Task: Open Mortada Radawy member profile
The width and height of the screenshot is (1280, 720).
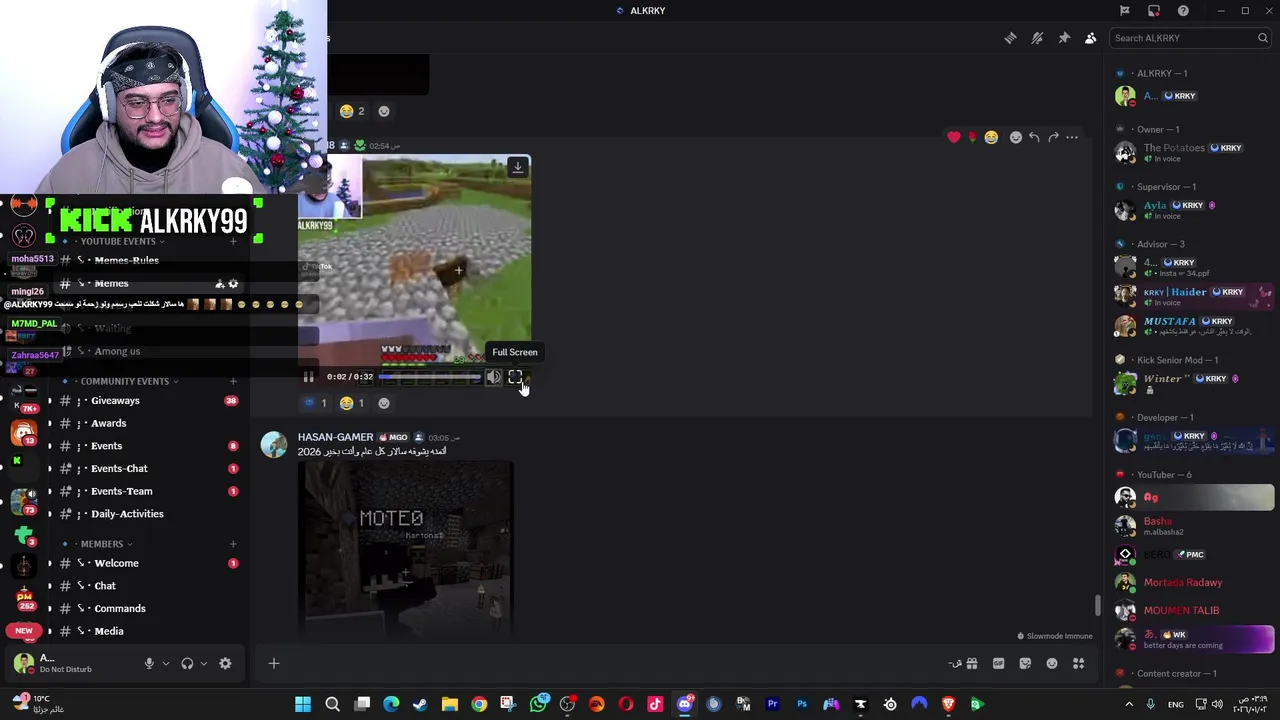Action: click(x=1192, y=582)
